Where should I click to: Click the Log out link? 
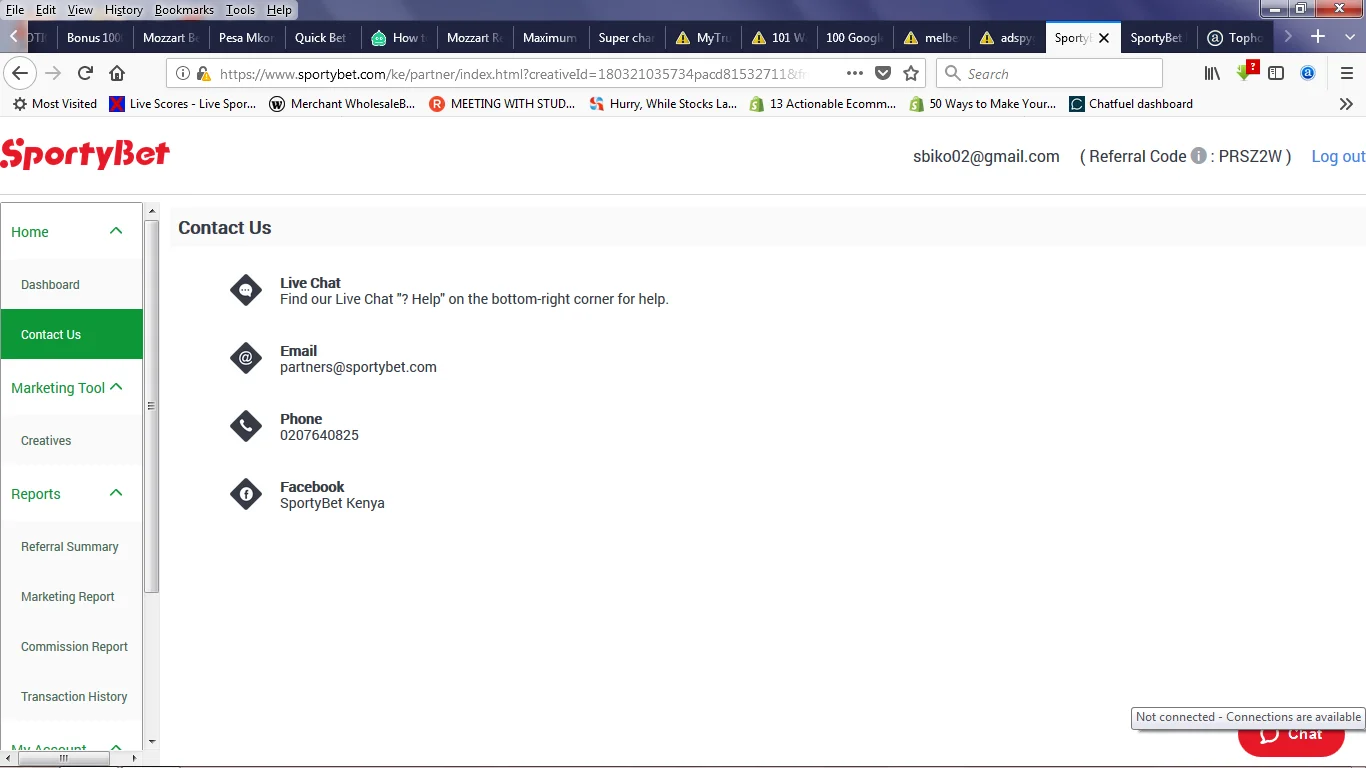click(x=1338, y=156)
